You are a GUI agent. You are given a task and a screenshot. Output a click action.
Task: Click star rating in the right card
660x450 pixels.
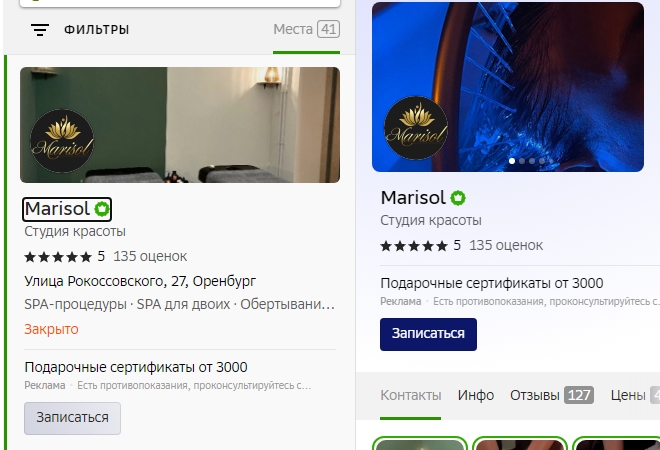[414, 246]
